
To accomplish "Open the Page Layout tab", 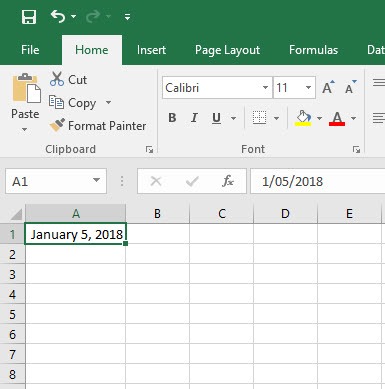I will 227,50.
